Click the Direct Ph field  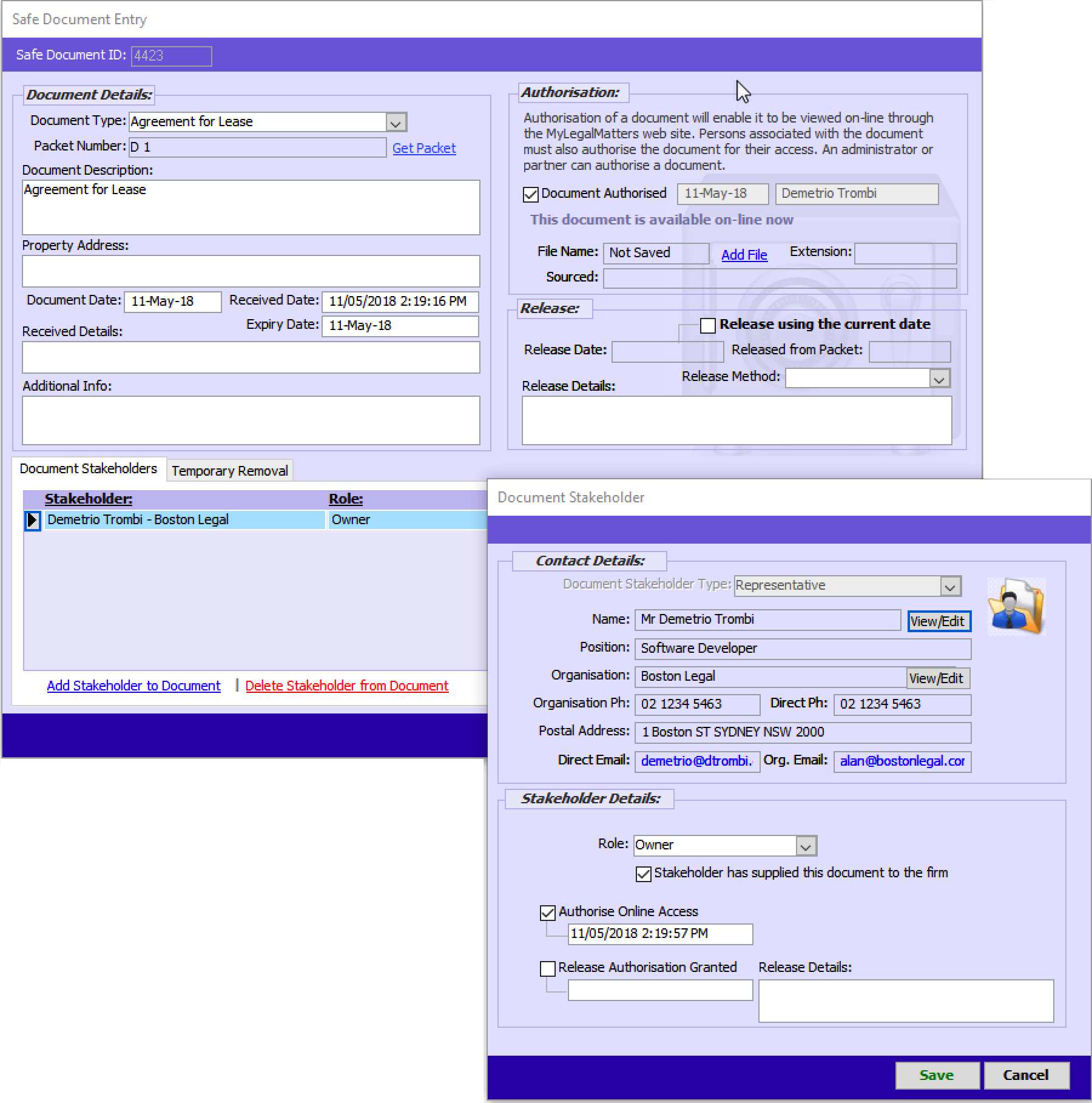[x=902, y=705]
